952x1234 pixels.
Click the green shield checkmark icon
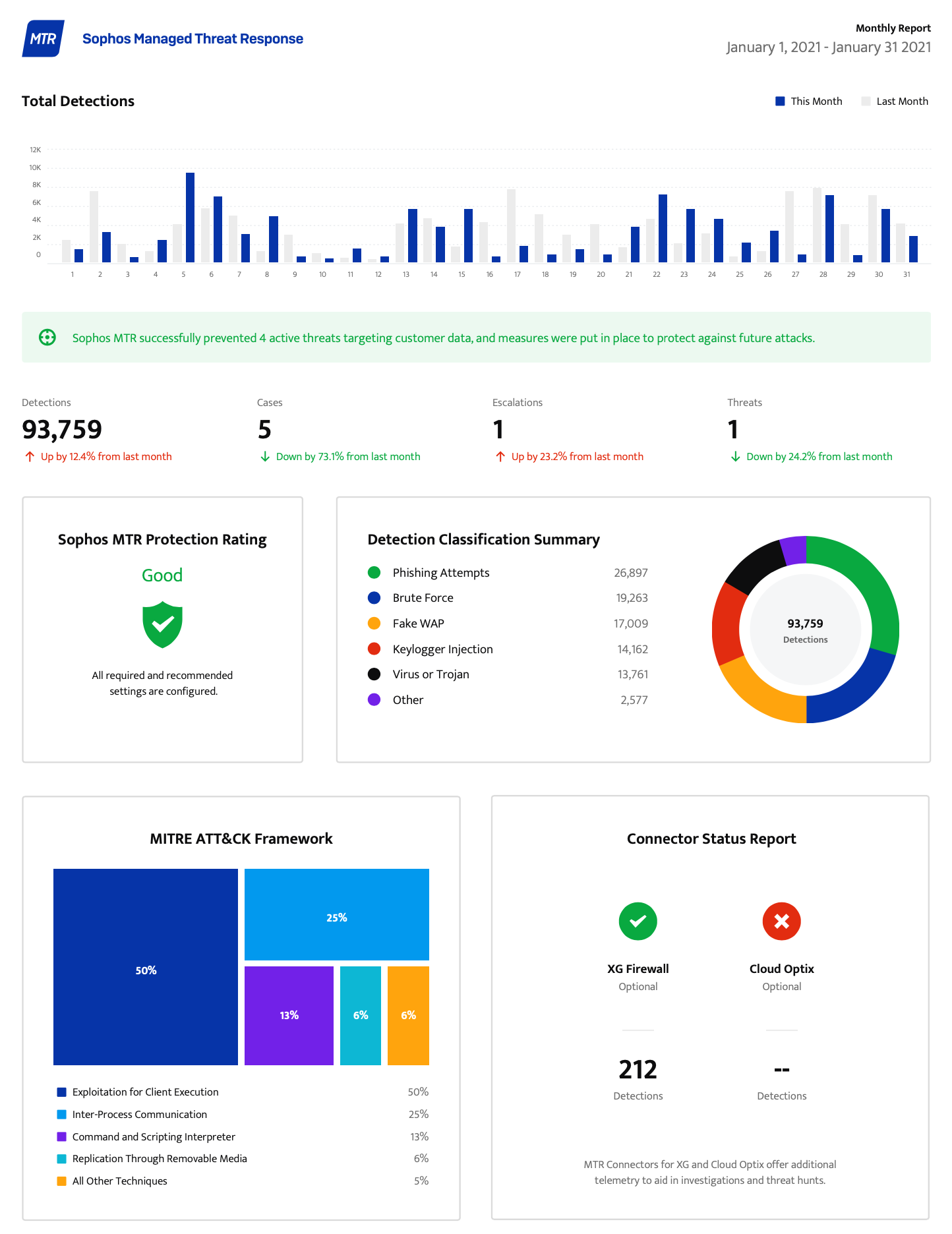click(x=162, y=624)
